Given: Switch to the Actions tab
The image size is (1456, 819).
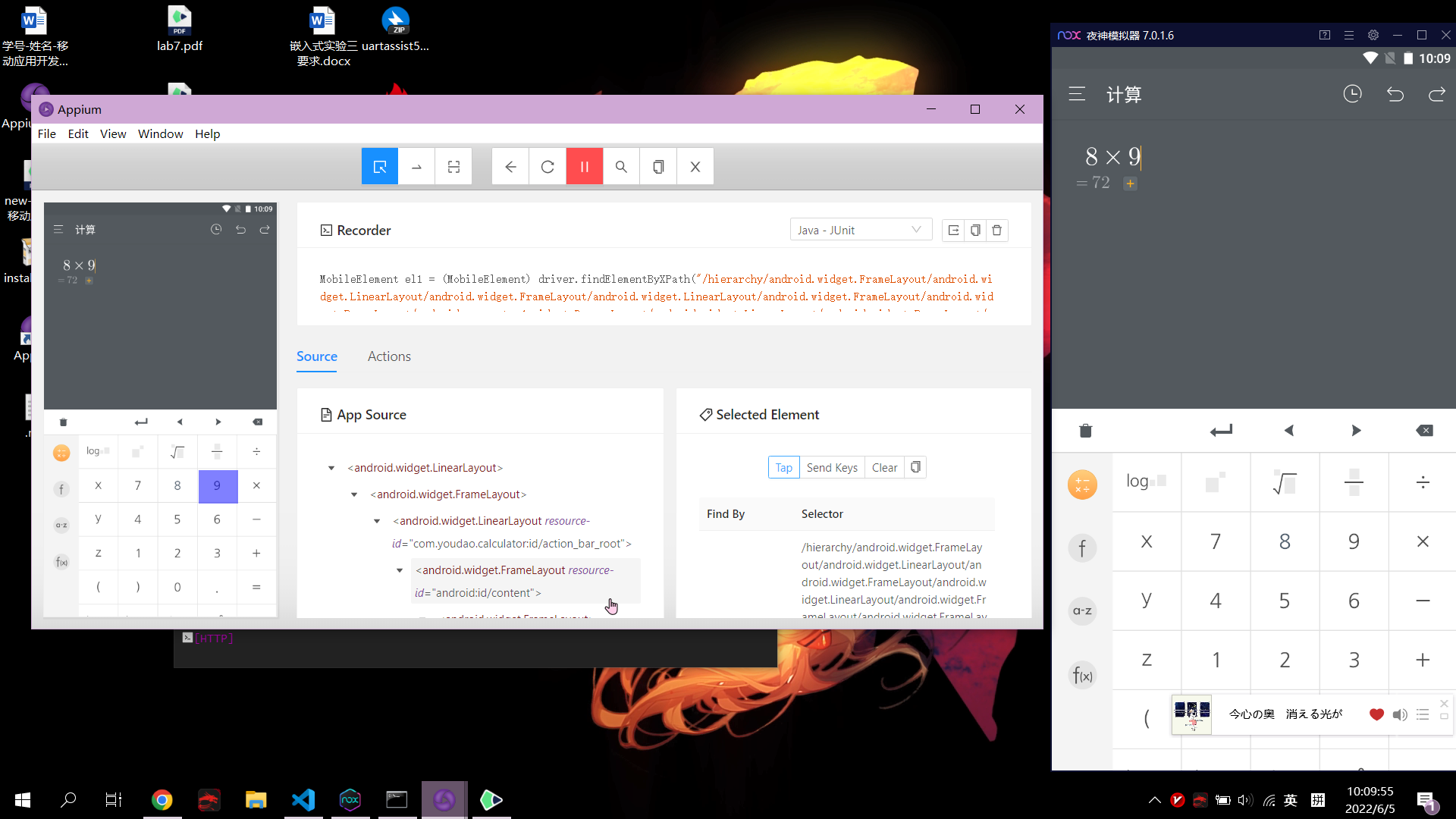Looking at the screenshot, I should pyautogui.click(x=389, y=356).
